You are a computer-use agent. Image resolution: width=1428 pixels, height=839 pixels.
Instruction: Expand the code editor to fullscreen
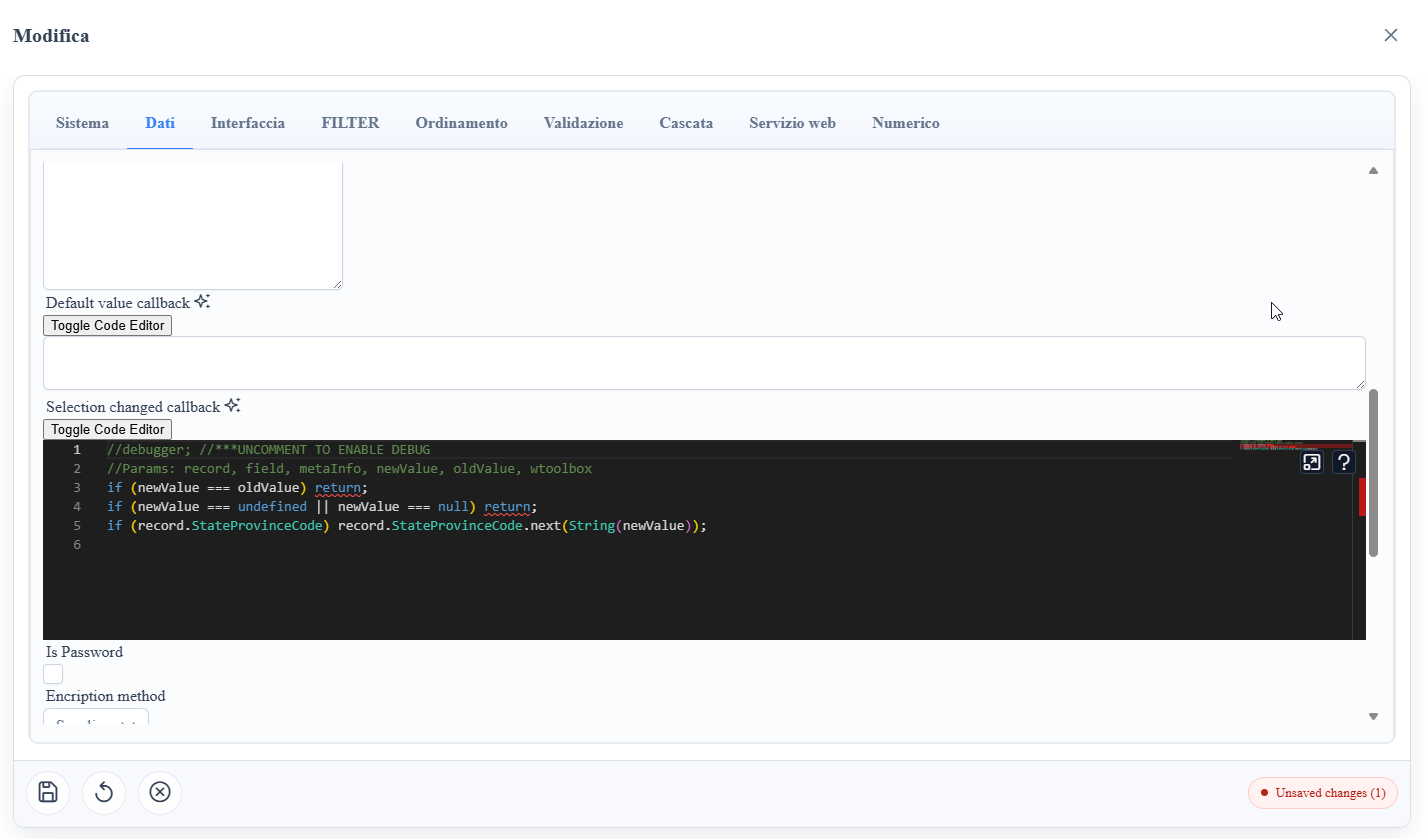click(1312, 462)
